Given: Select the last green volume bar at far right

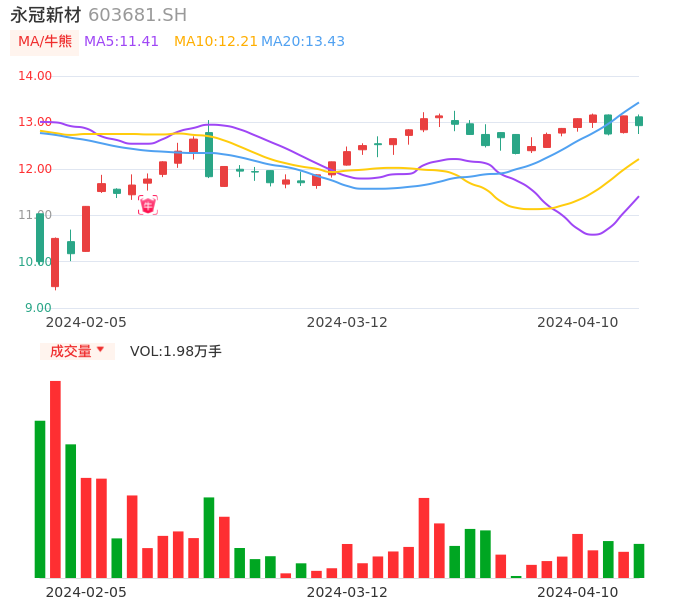Looking at the screenshot, I should point(639,561).
